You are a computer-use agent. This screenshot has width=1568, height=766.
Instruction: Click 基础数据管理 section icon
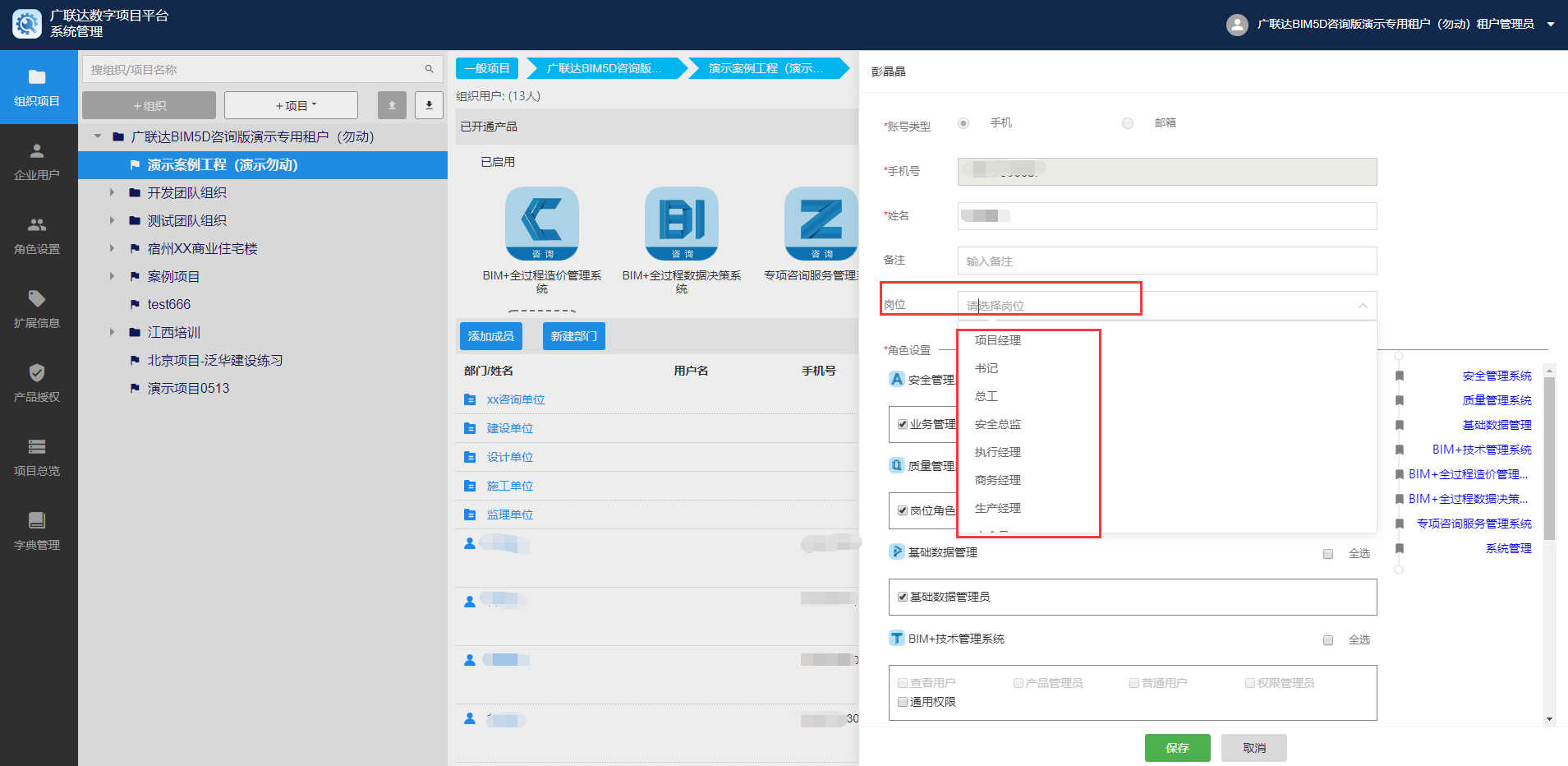click(x=897, y=551)
